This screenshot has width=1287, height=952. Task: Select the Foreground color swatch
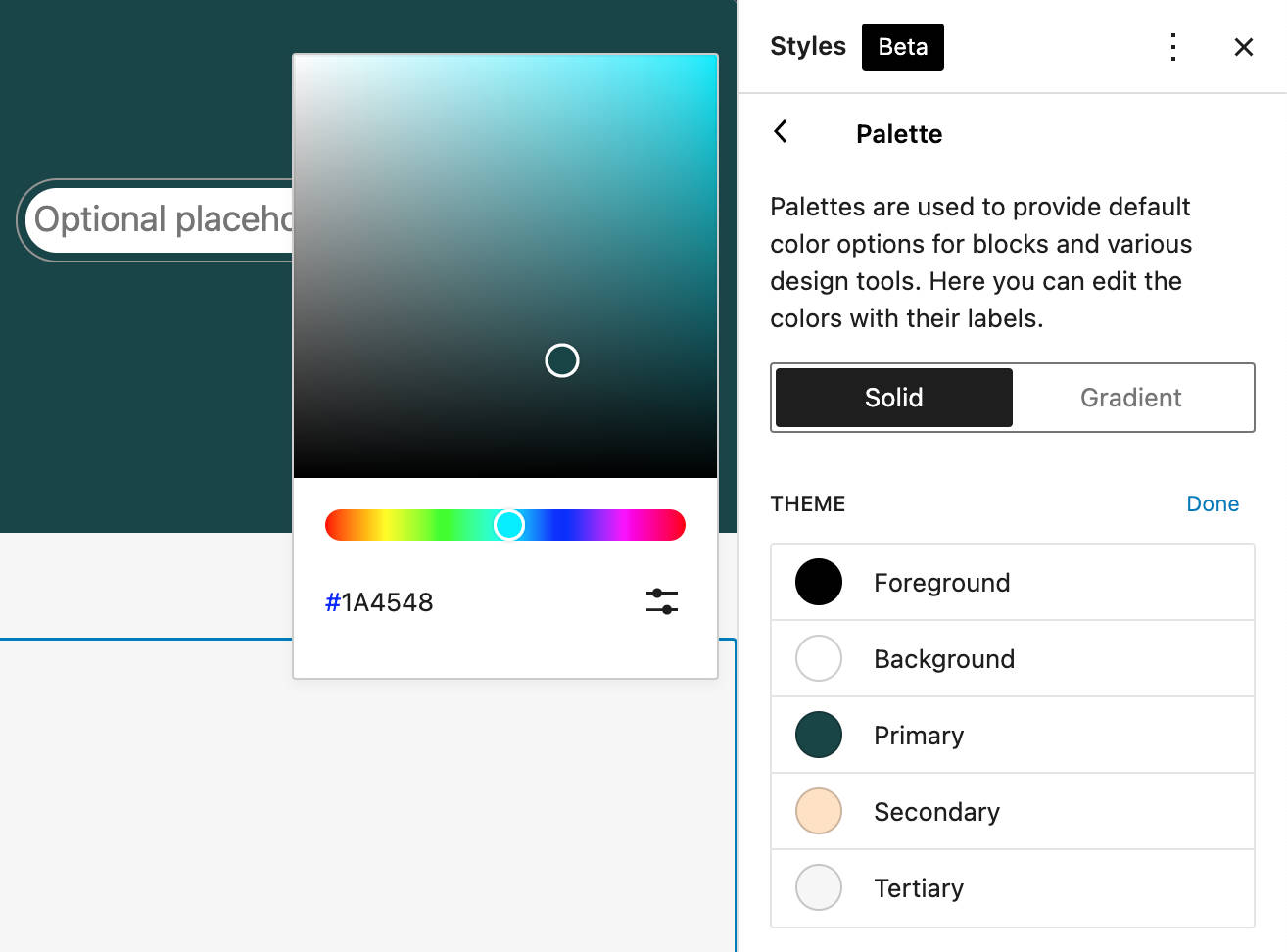pos(819,582)
